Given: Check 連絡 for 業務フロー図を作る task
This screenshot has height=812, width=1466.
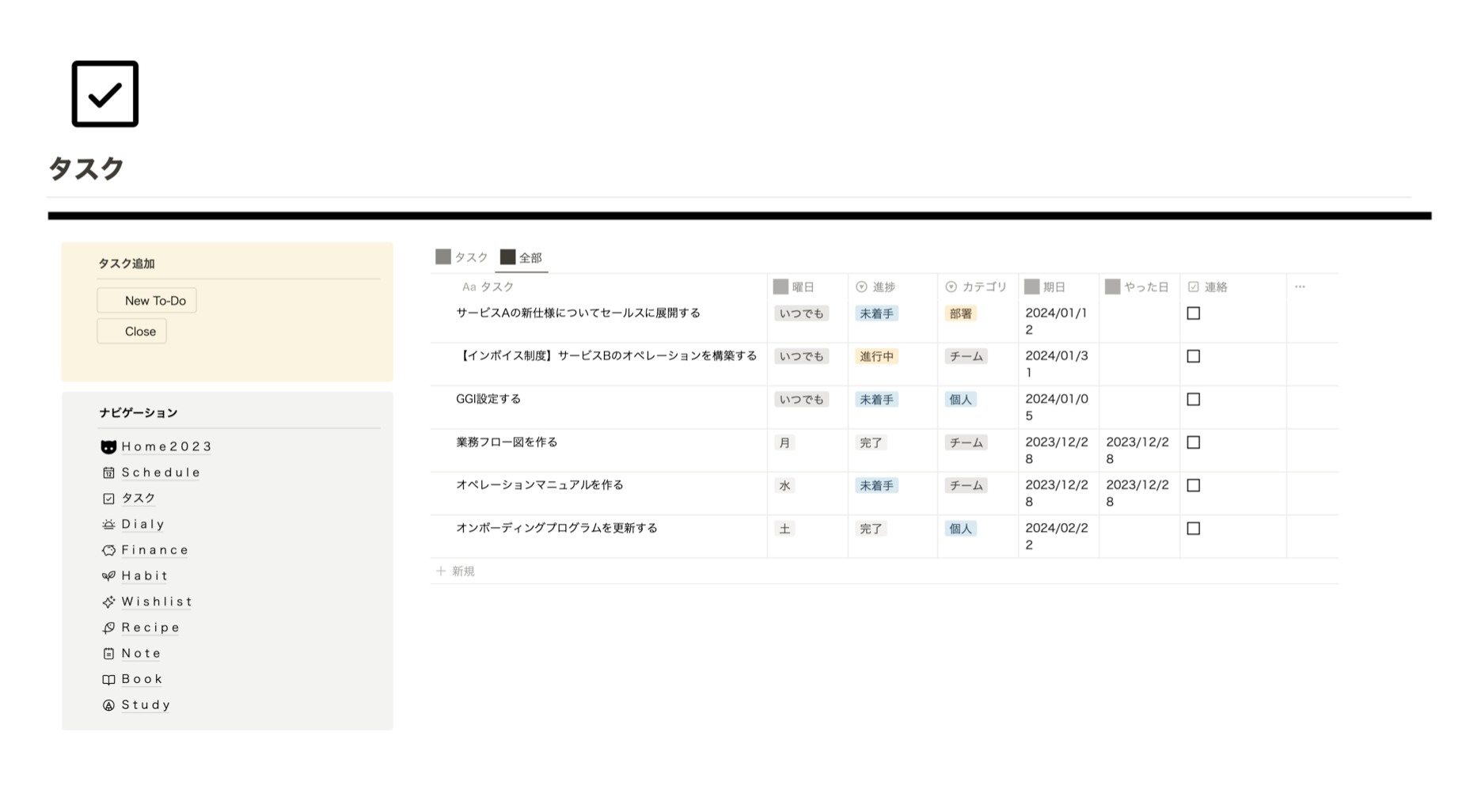Looking at the screenshot, I should point(1194,442).
